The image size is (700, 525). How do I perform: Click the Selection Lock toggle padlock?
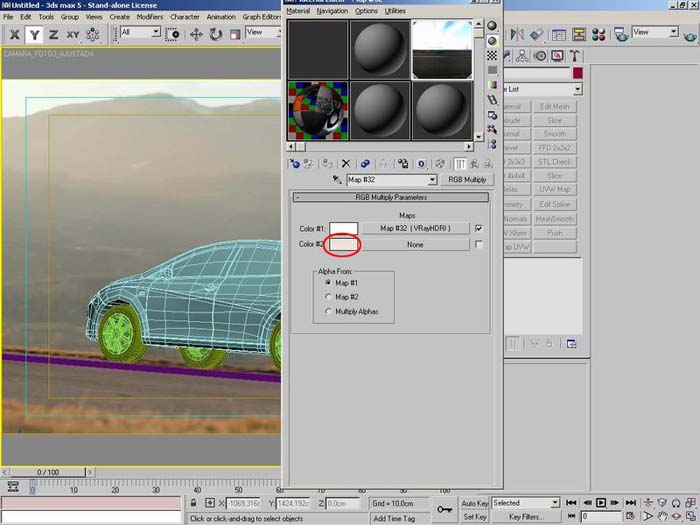point(193,503)
